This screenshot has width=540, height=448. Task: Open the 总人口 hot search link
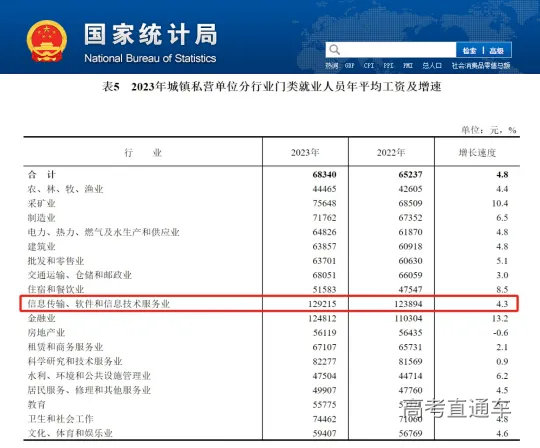tap(432, 65)
